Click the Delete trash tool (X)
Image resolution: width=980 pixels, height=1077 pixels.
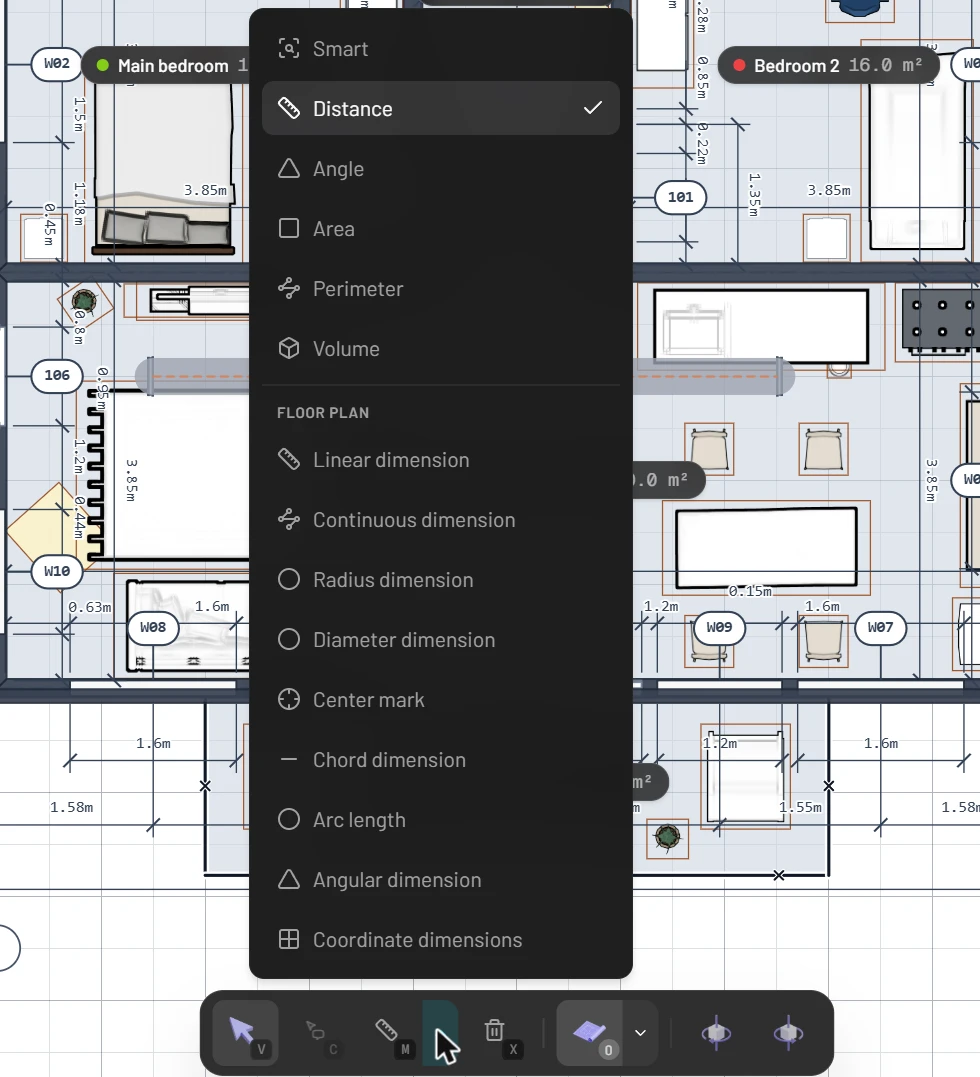499,1033
